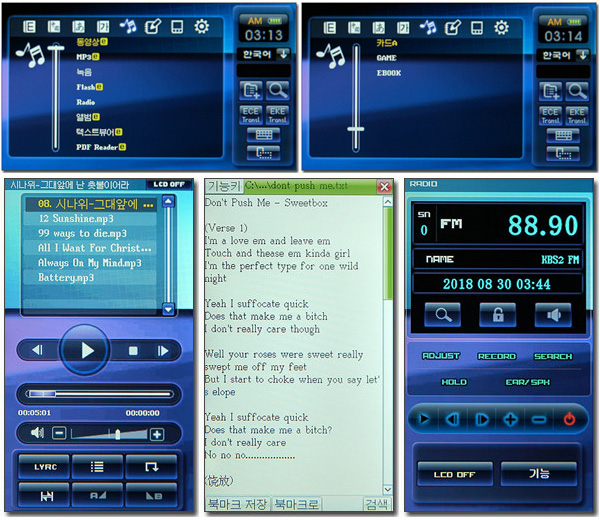Tap the radio play arrow icon

(x=424, y=419)
